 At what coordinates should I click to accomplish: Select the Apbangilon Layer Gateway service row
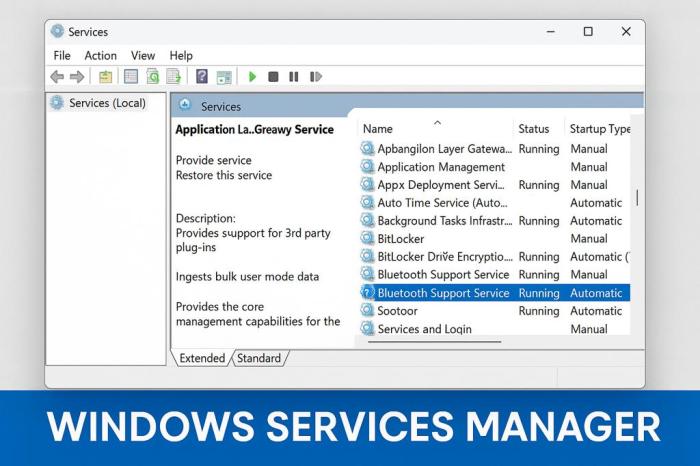pos(495,149)
